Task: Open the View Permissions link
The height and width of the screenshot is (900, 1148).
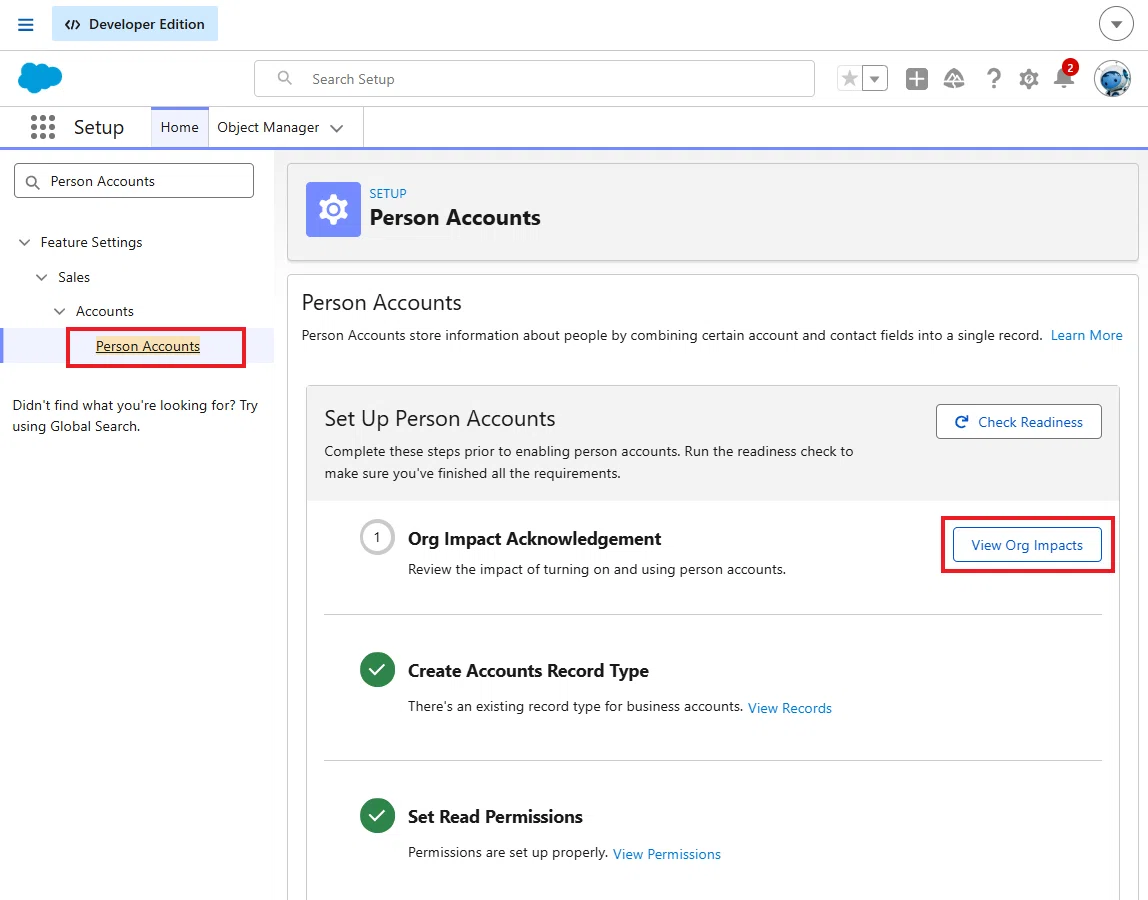Action: pyautogui.click(x=666, y=854)
